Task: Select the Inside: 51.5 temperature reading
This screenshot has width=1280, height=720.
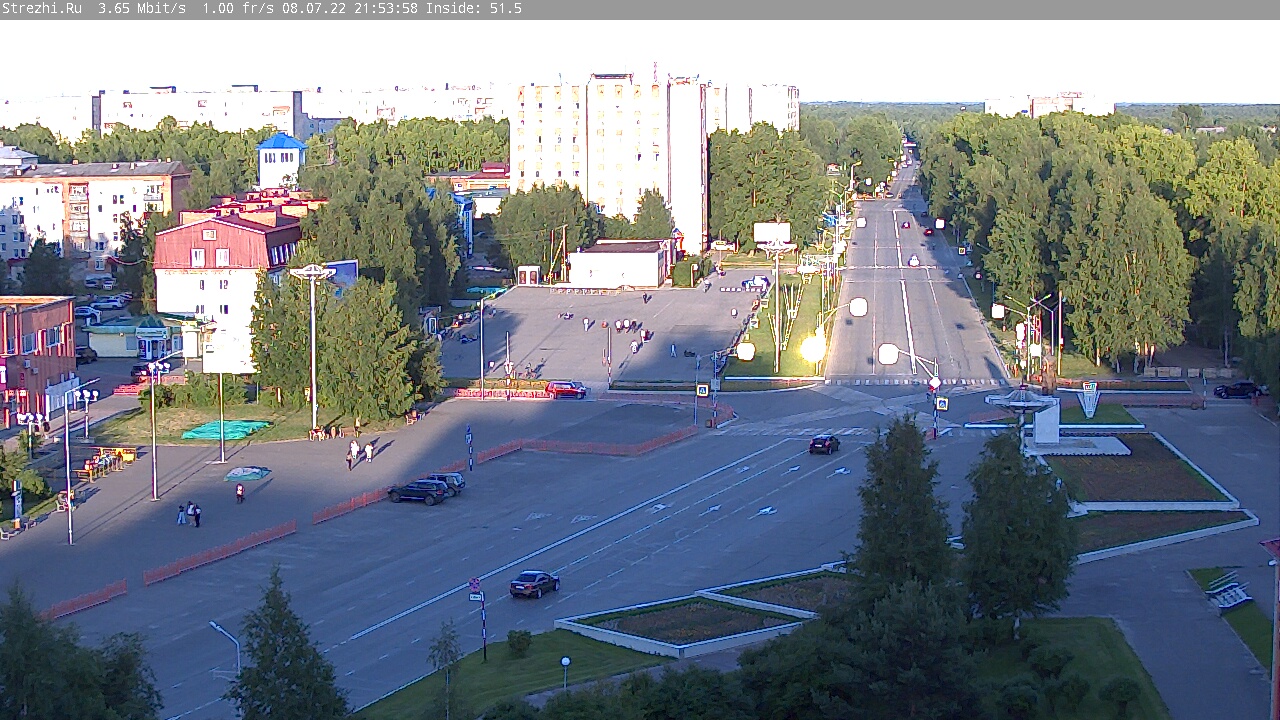Action: point(474,8)
